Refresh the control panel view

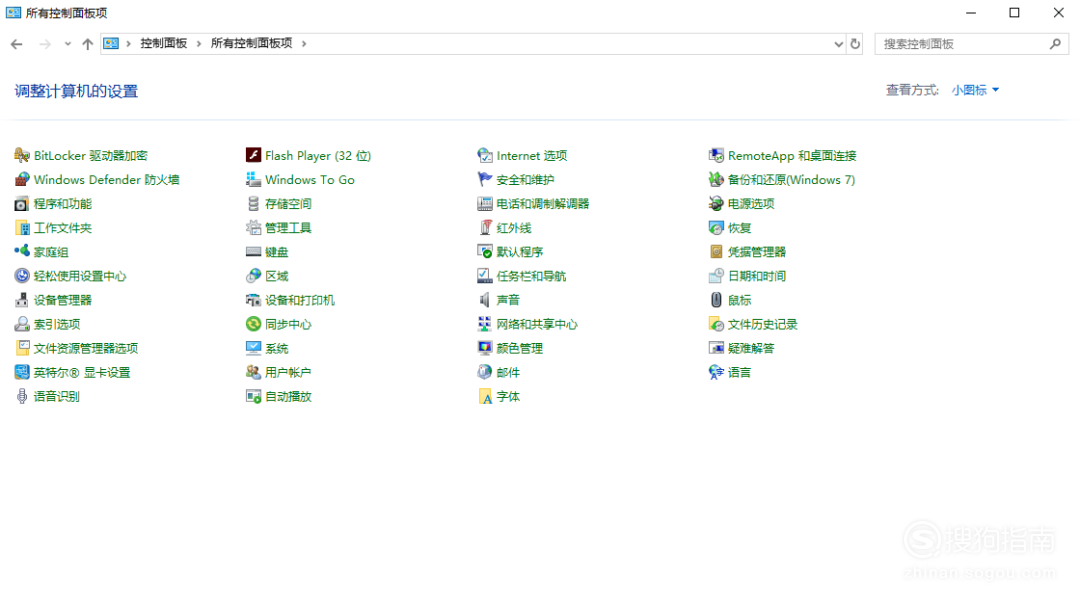[x=855, y=44]
